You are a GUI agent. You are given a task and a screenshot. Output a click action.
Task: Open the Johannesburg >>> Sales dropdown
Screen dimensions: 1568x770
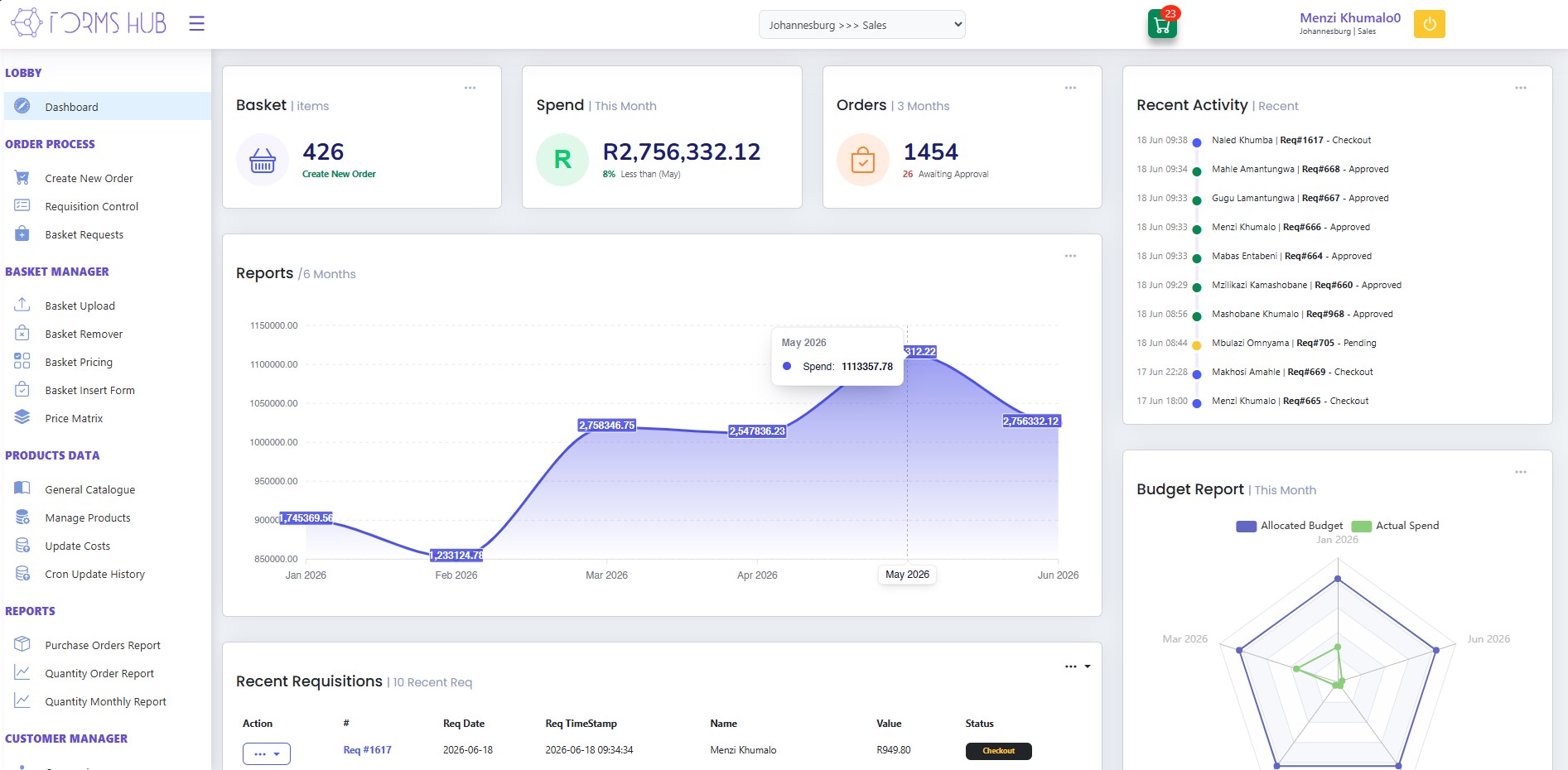pyautogui.click(x=861, y=25)
